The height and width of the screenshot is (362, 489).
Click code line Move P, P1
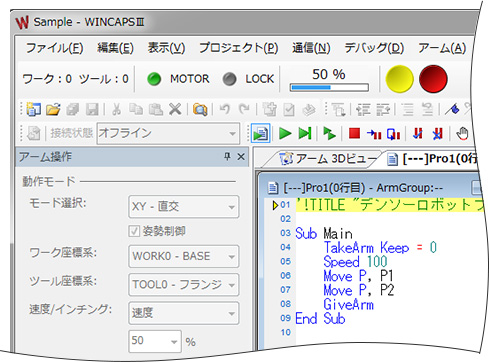point(359,276)
